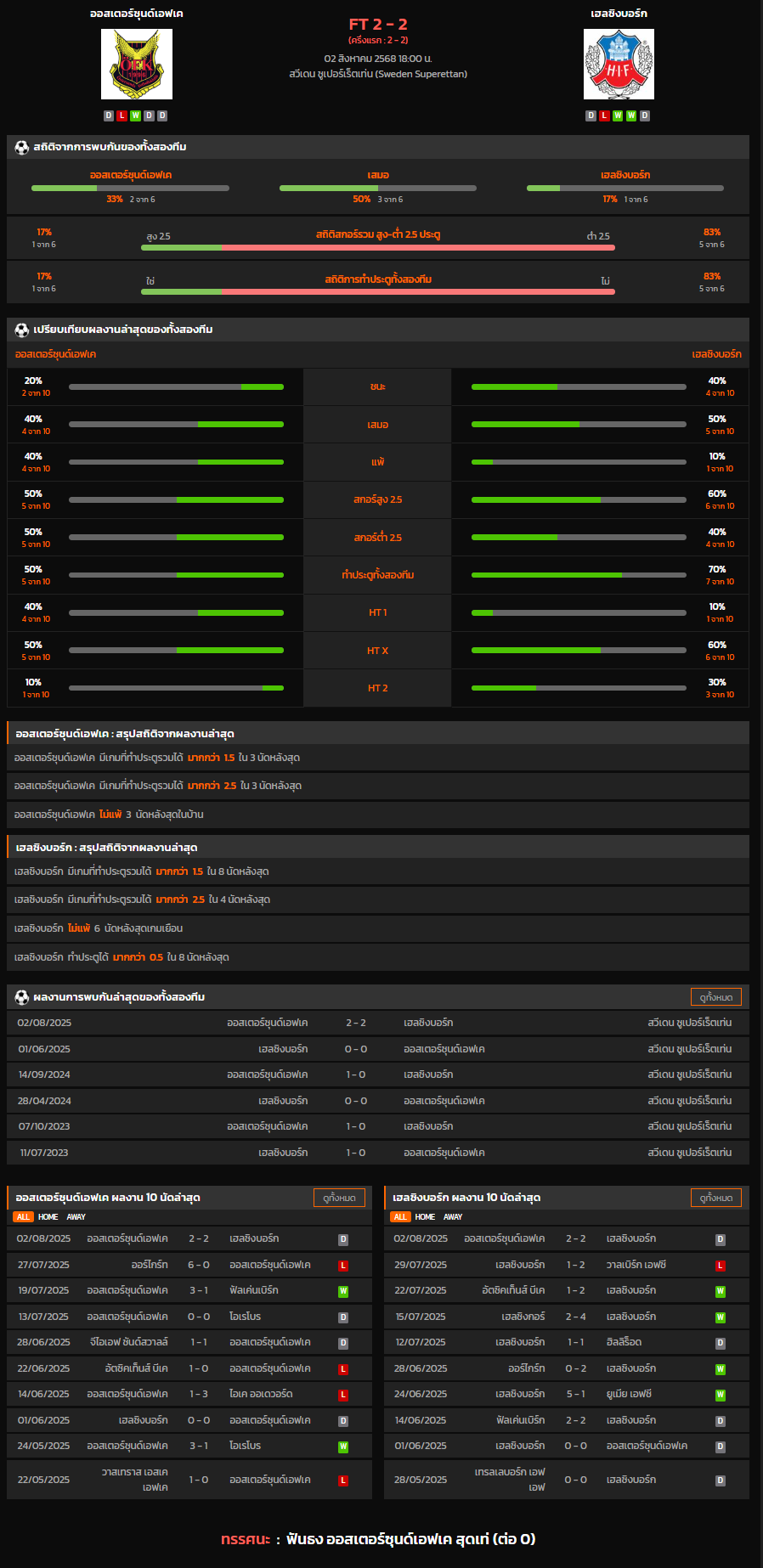Click the 50% เสมอ draw progress bar
Image resolution: width=763 pixels, height=1568 pixels.
378,188
